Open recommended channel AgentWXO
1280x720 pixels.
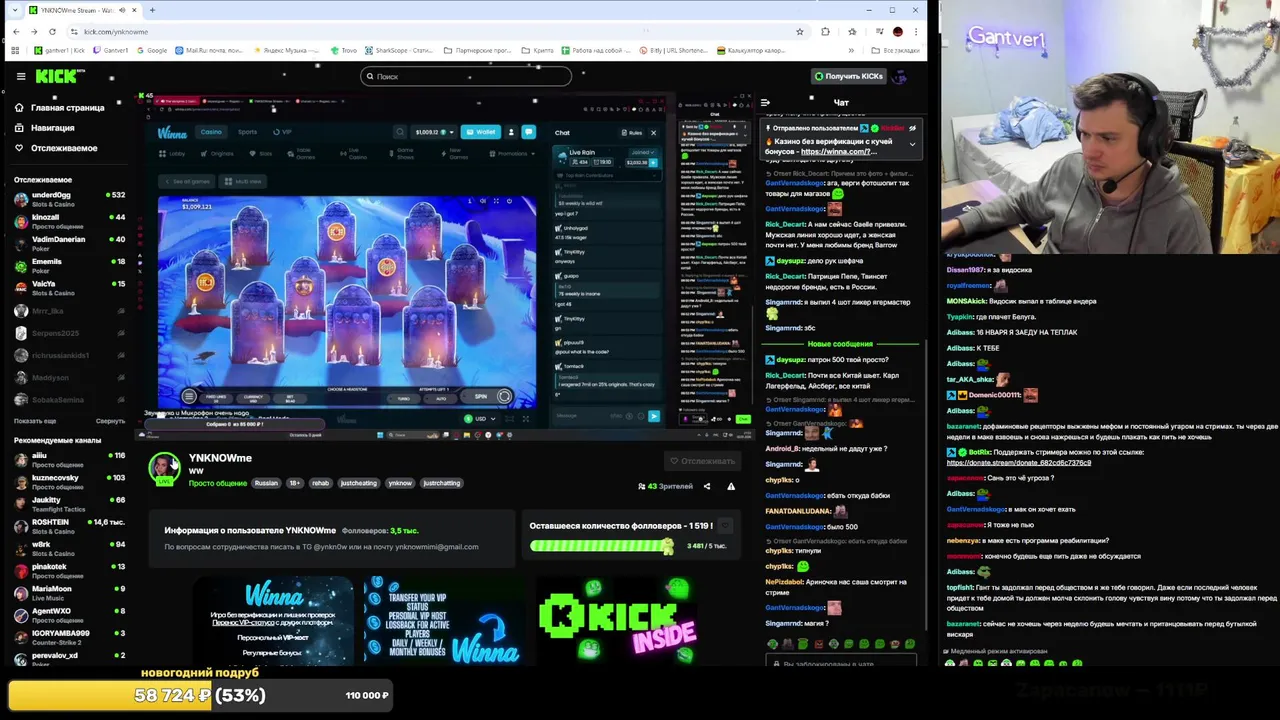pos(69,615)
